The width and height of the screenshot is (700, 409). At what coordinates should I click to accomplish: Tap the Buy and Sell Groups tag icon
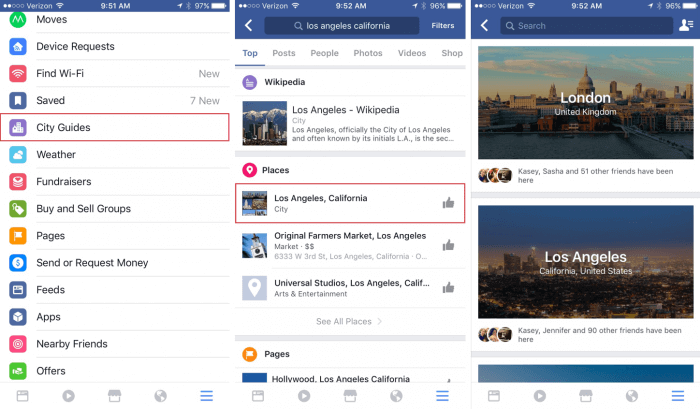[18, 209]
